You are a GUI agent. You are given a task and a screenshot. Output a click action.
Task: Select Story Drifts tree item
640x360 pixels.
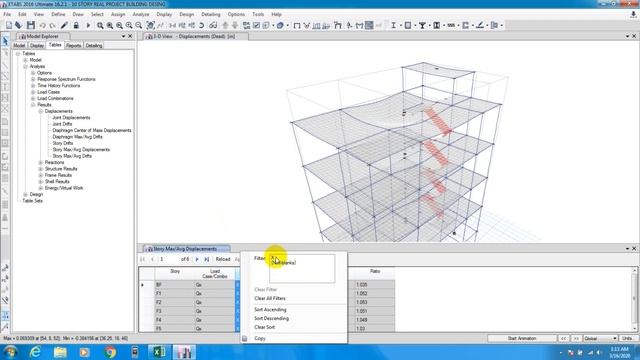point(62,143)
